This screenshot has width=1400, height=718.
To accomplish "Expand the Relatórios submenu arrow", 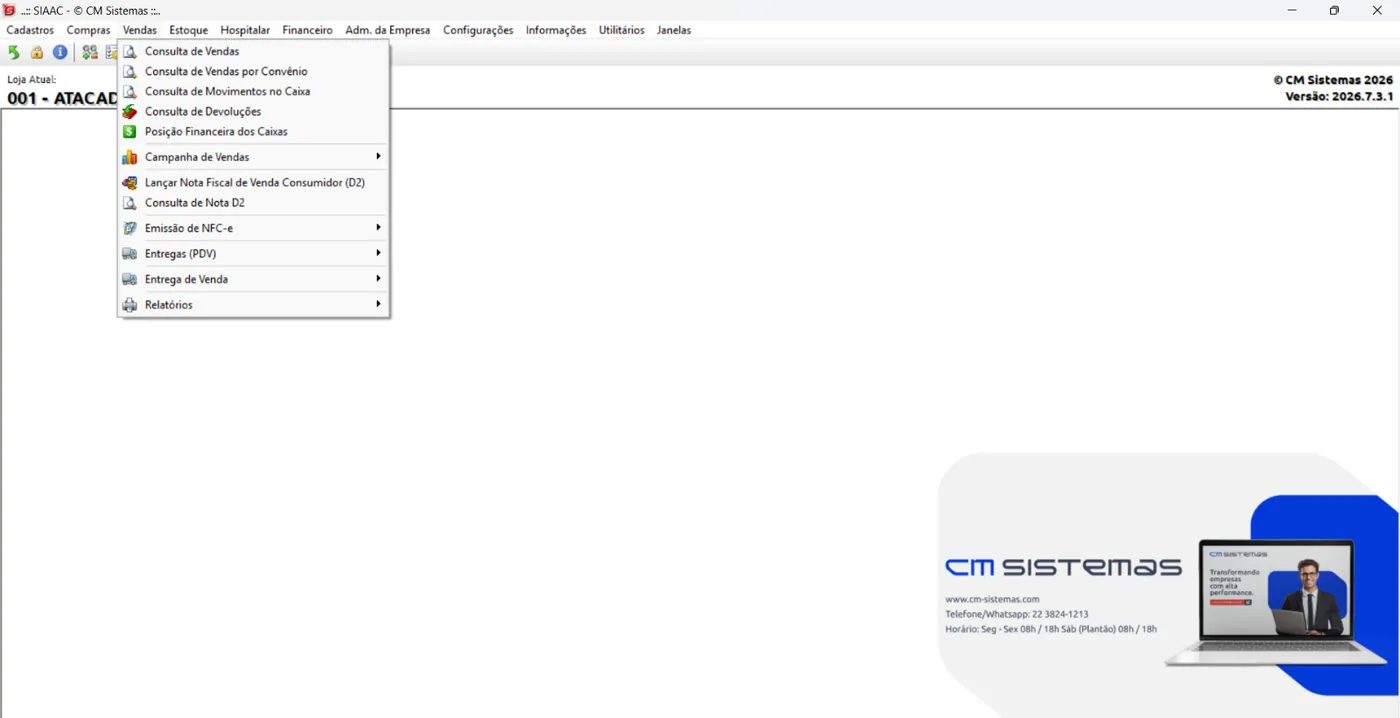I will coord(378,303).
